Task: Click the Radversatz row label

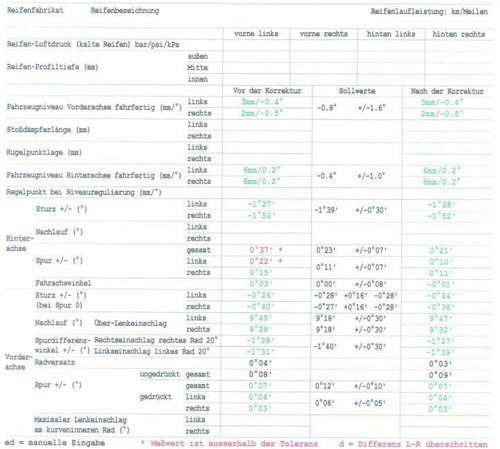Action: click(55, 362)
